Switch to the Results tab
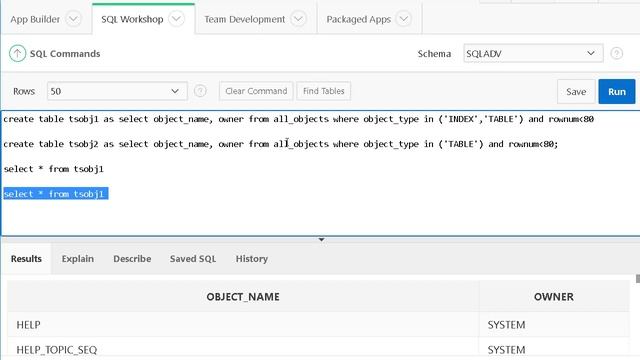This screenshot has width=640, height=360. (26, 259)
